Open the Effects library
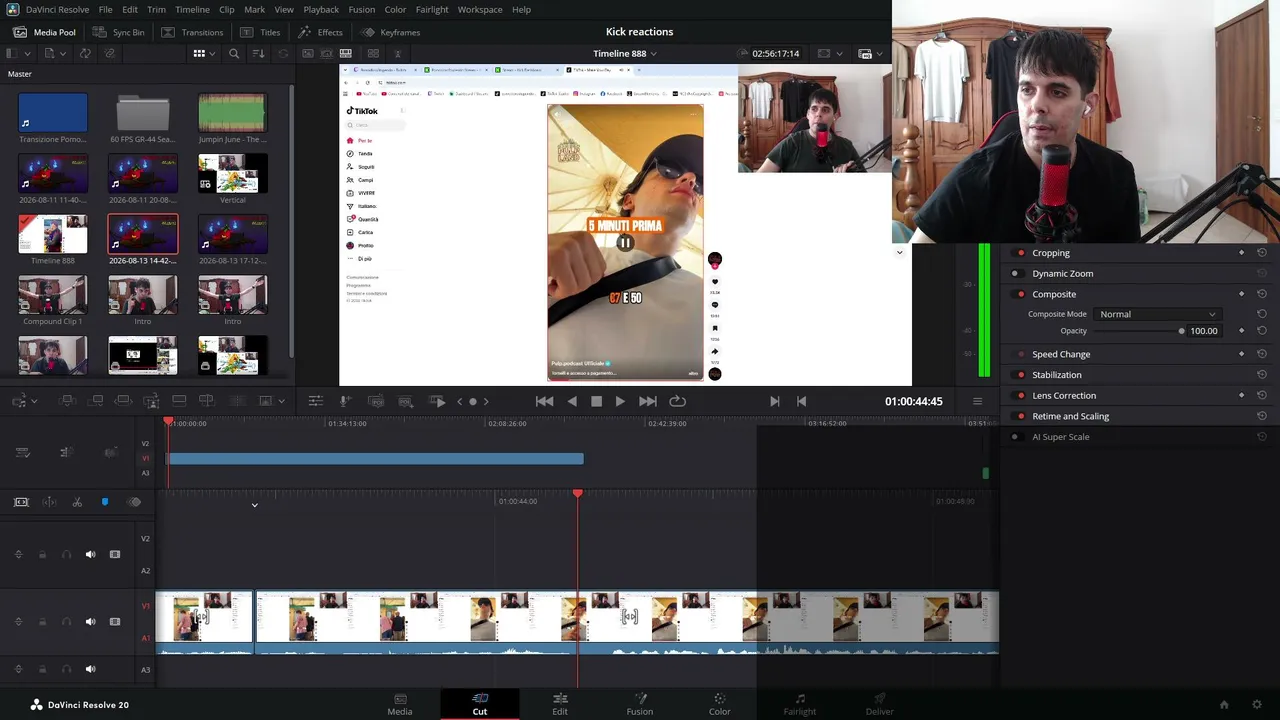 (320, 32)
